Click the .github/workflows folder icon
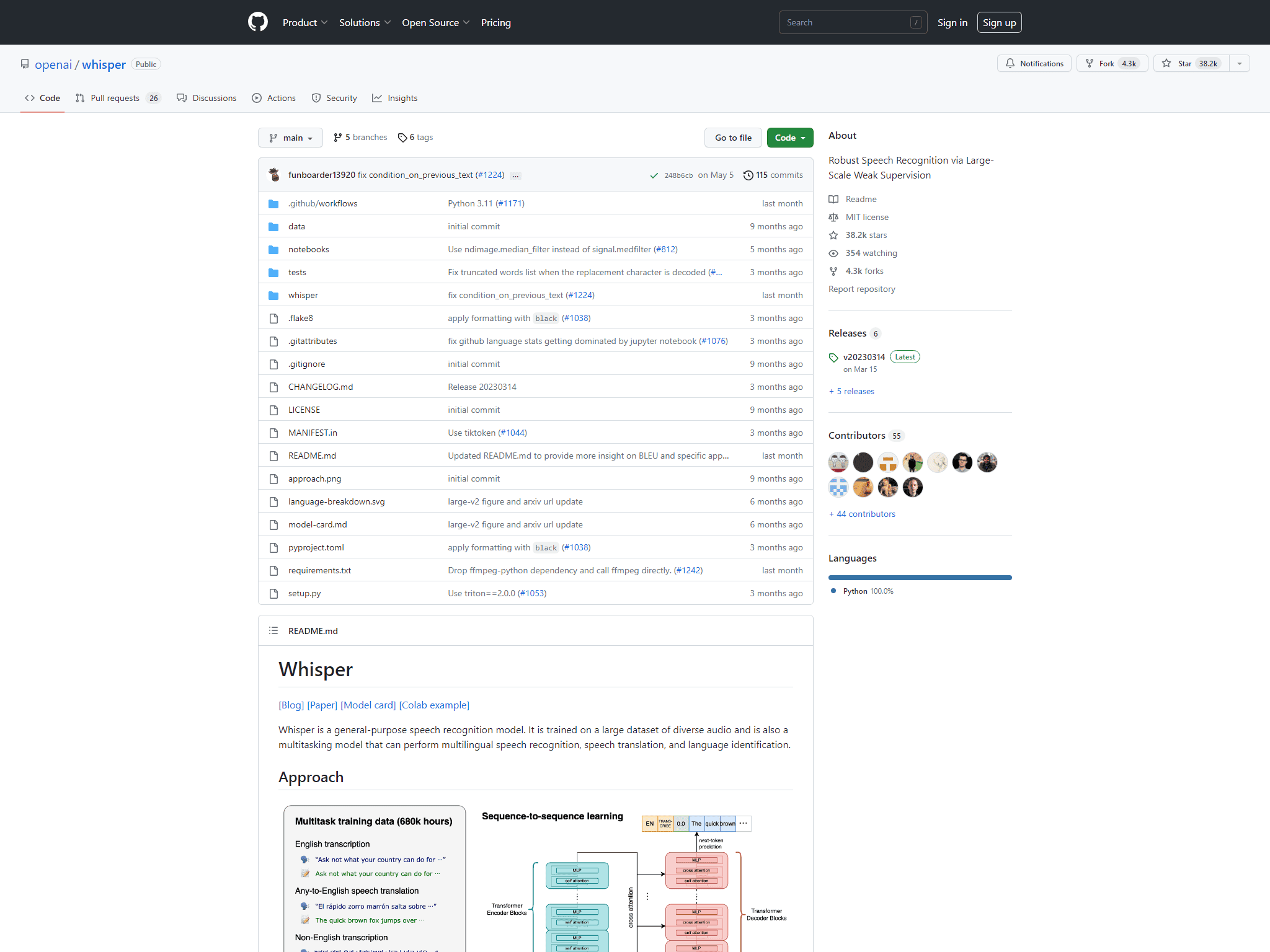The image size is (1270, 952). (x=273, y=203)
